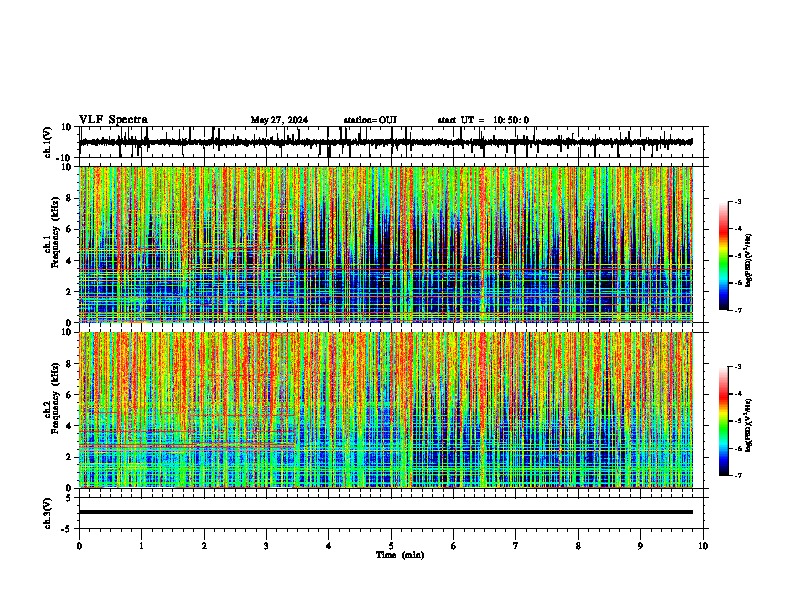
Task: Click time axis tick label "8"
Action: tap(578, 546)
